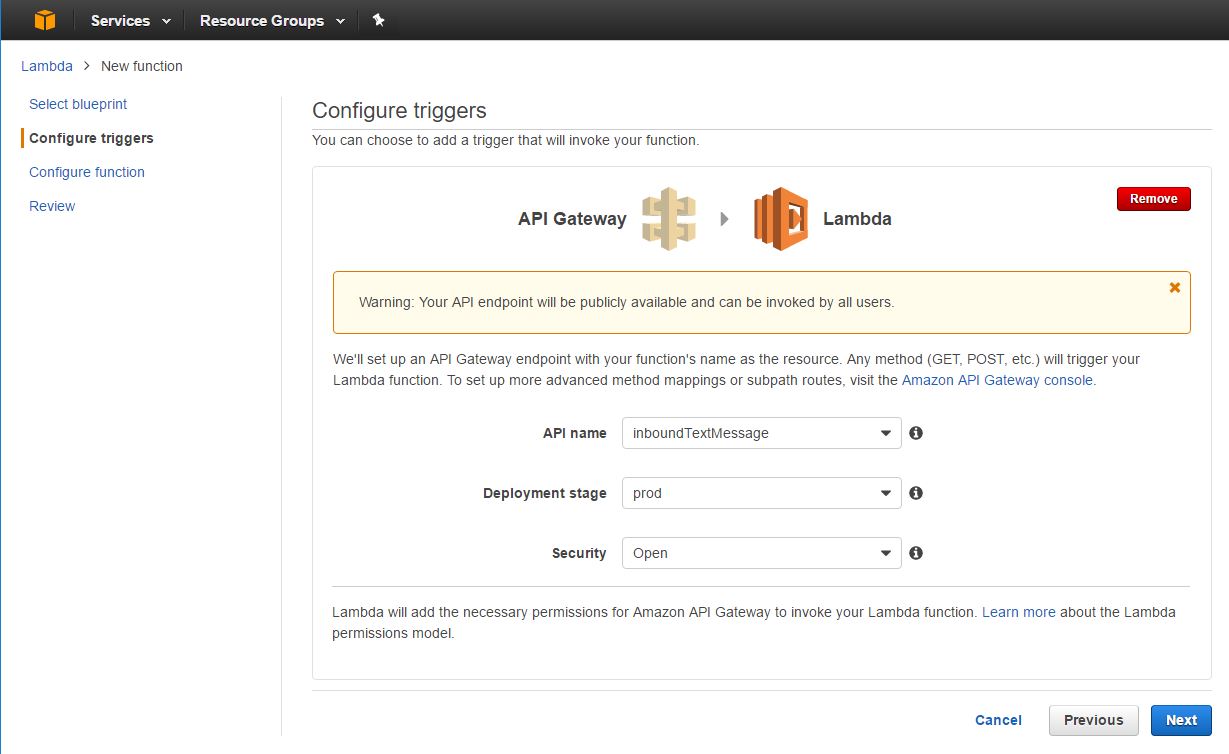
Task: Go to Configure function step
Action: click(87, 172)
